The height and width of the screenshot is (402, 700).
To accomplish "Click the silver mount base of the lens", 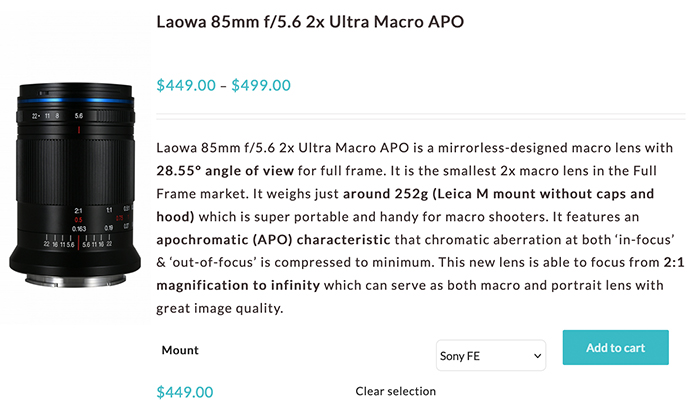I will (75, 281).
